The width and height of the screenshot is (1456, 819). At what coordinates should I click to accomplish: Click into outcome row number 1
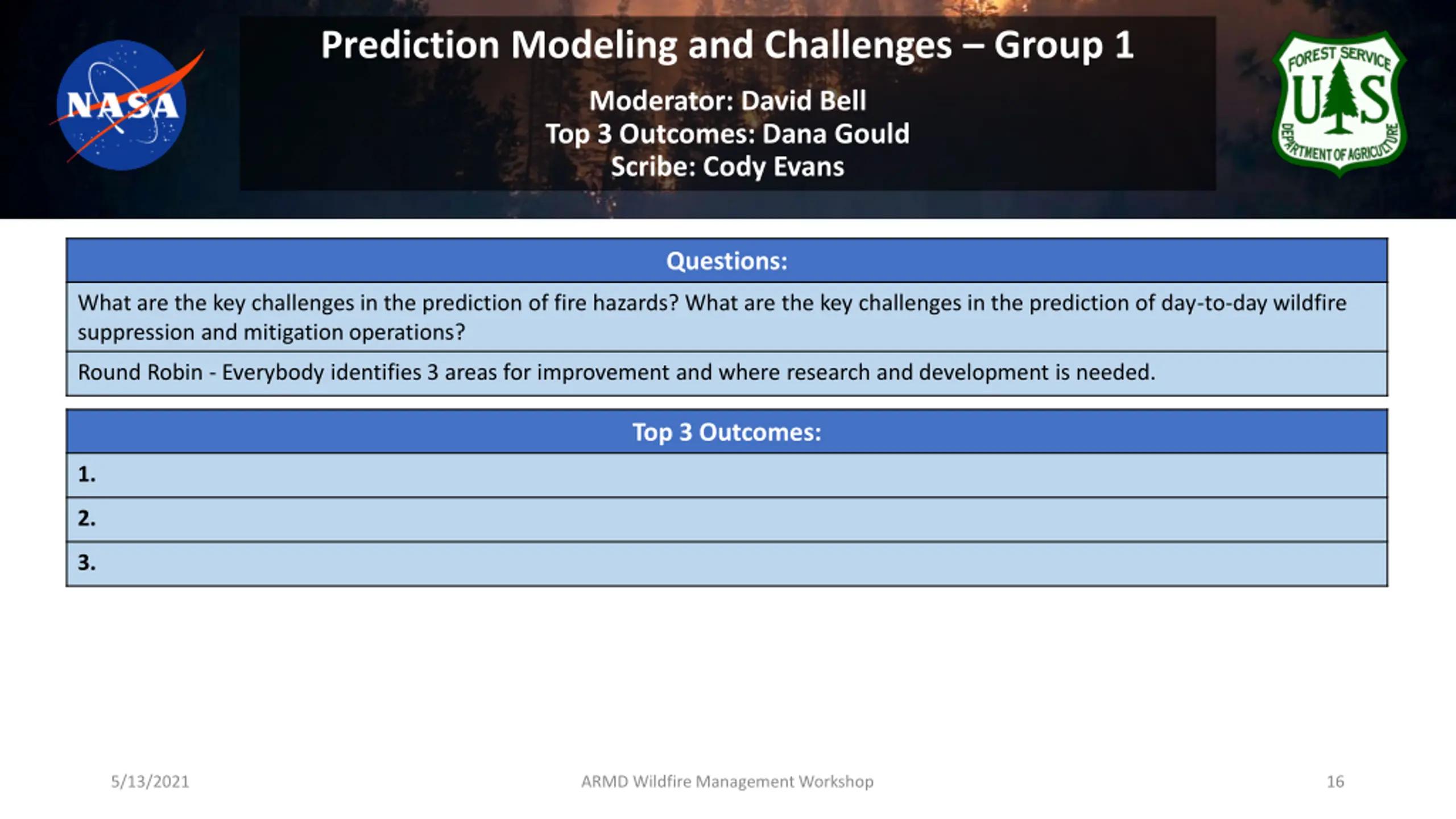coord(727,475)
